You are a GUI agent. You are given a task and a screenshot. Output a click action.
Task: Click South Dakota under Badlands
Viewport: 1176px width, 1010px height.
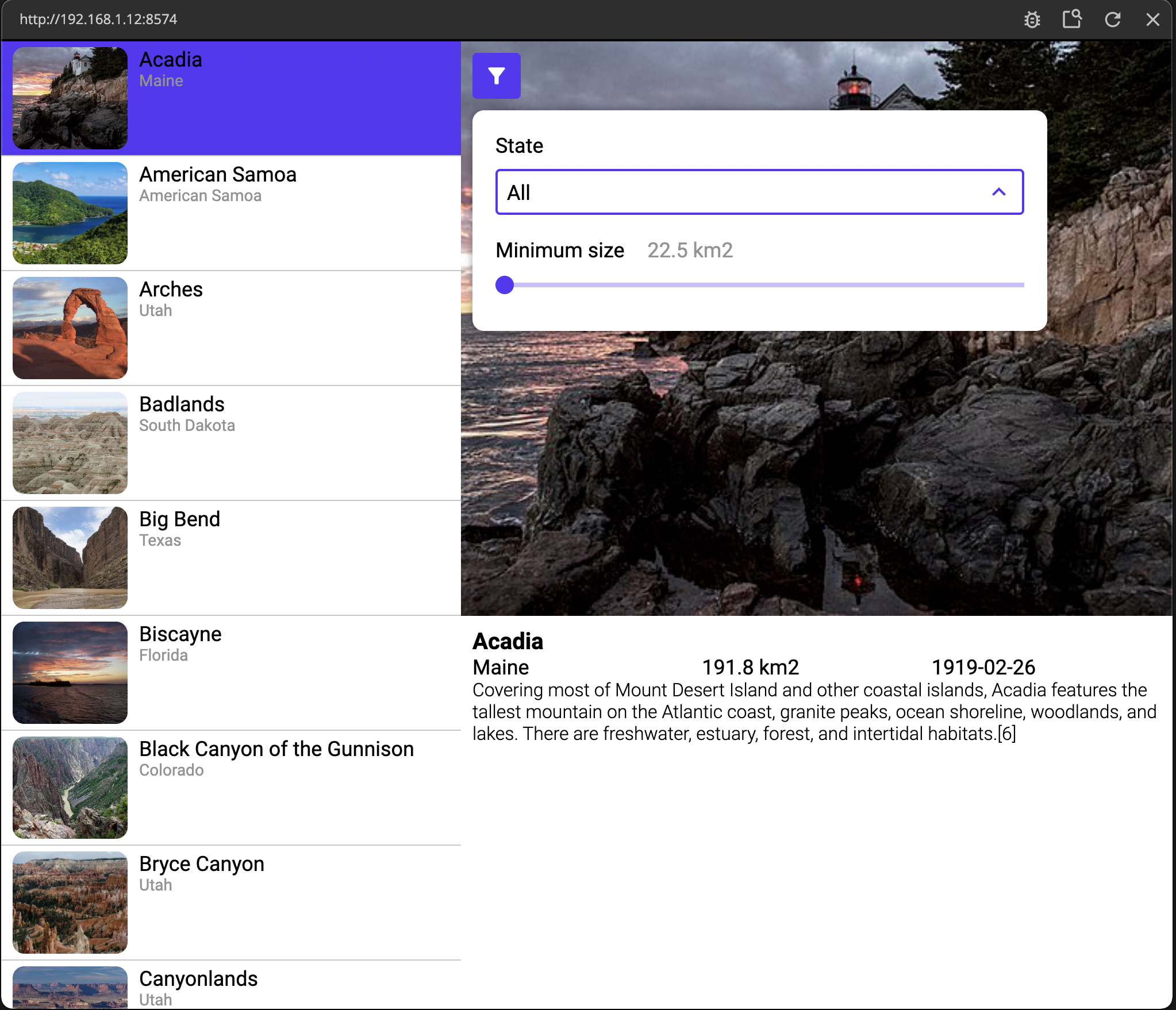point(187,426)
